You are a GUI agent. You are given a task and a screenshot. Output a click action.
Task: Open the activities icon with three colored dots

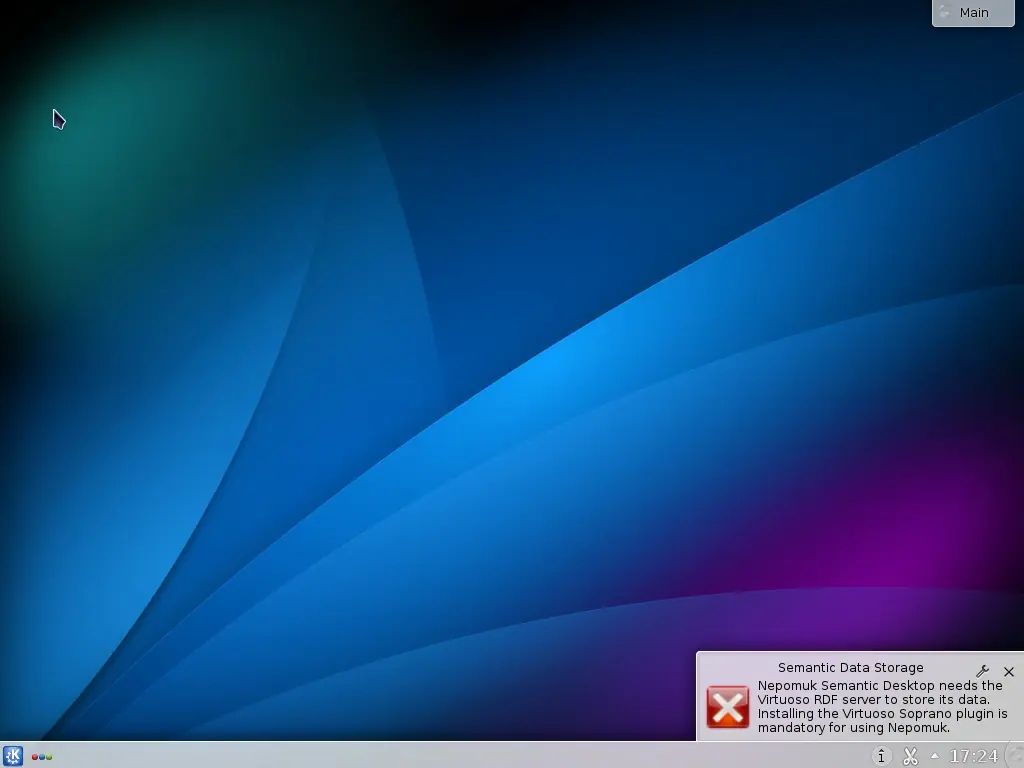[42, 757]
